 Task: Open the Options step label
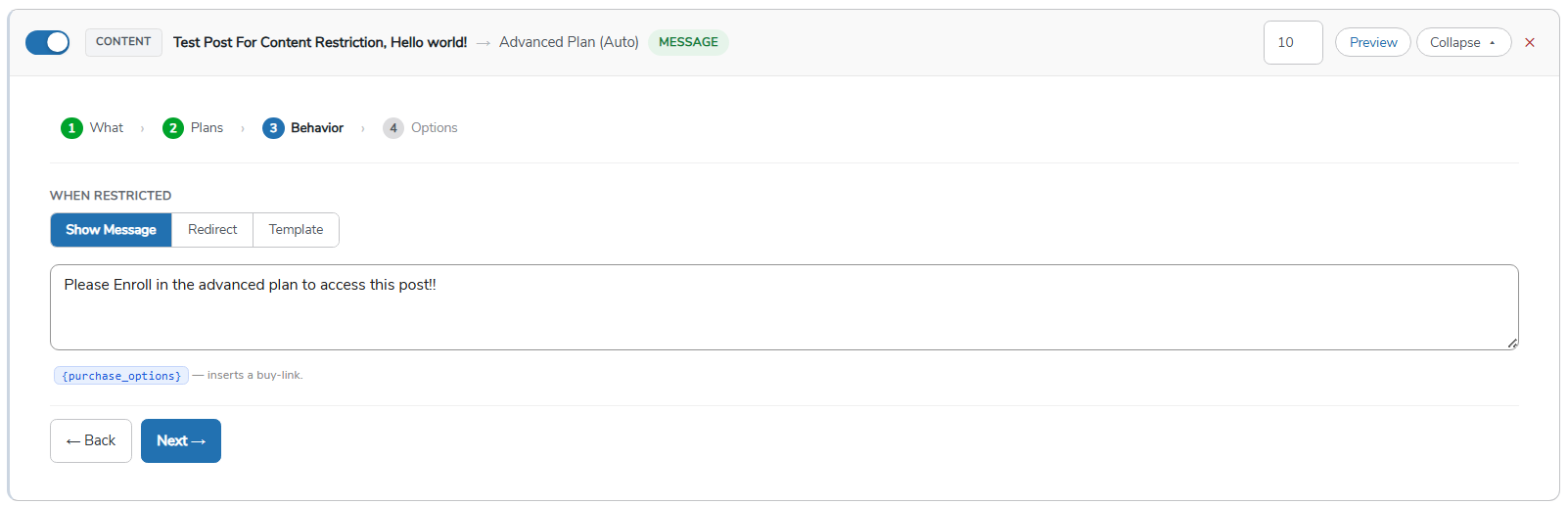434,128
